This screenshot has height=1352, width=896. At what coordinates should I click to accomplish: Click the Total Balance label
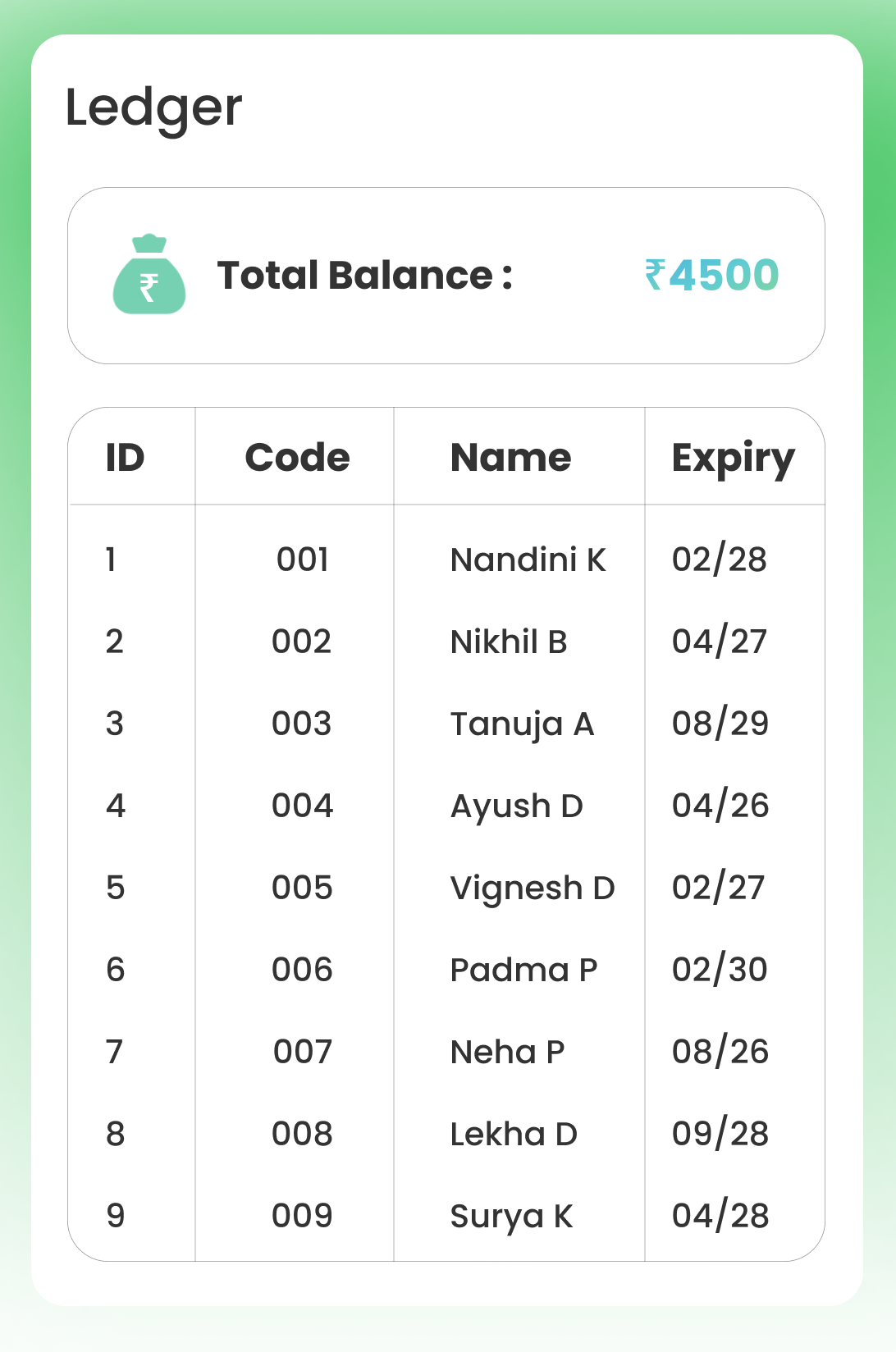[x=364, y=276]
